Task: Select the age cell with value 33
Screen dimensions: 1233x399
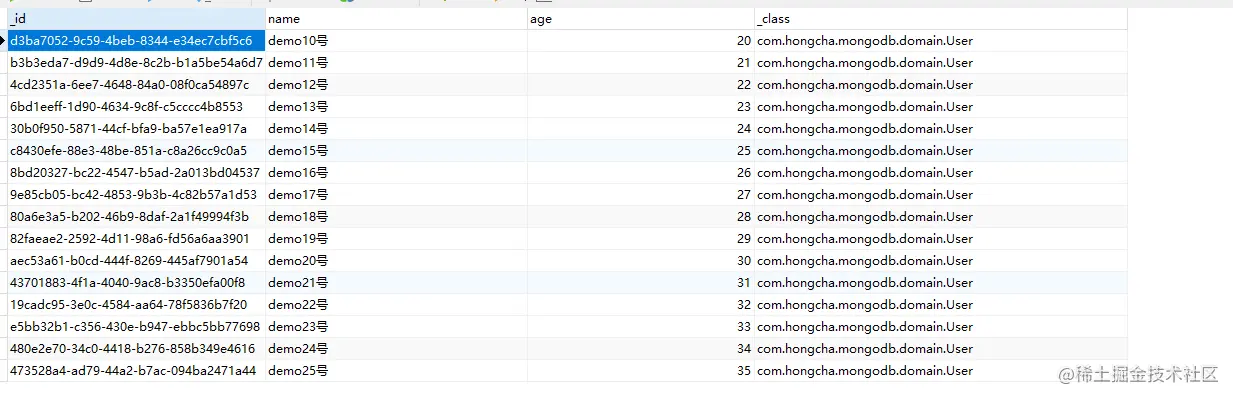Action: click(x=641, y=327)
